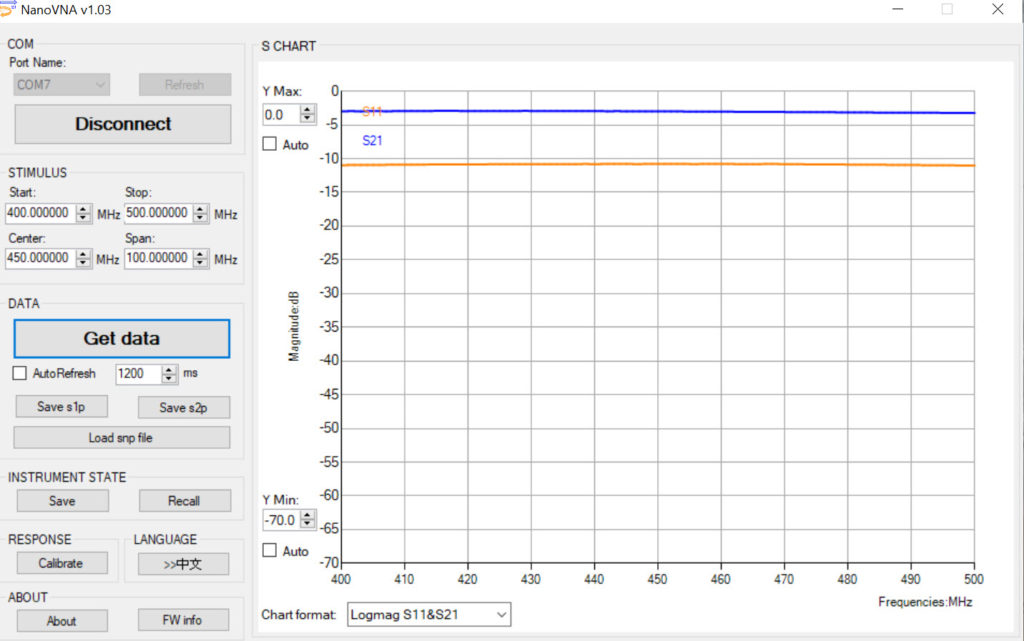This screenshot has width=1024, height=641.
Task: Click Load snp file button
Action: 121,438
